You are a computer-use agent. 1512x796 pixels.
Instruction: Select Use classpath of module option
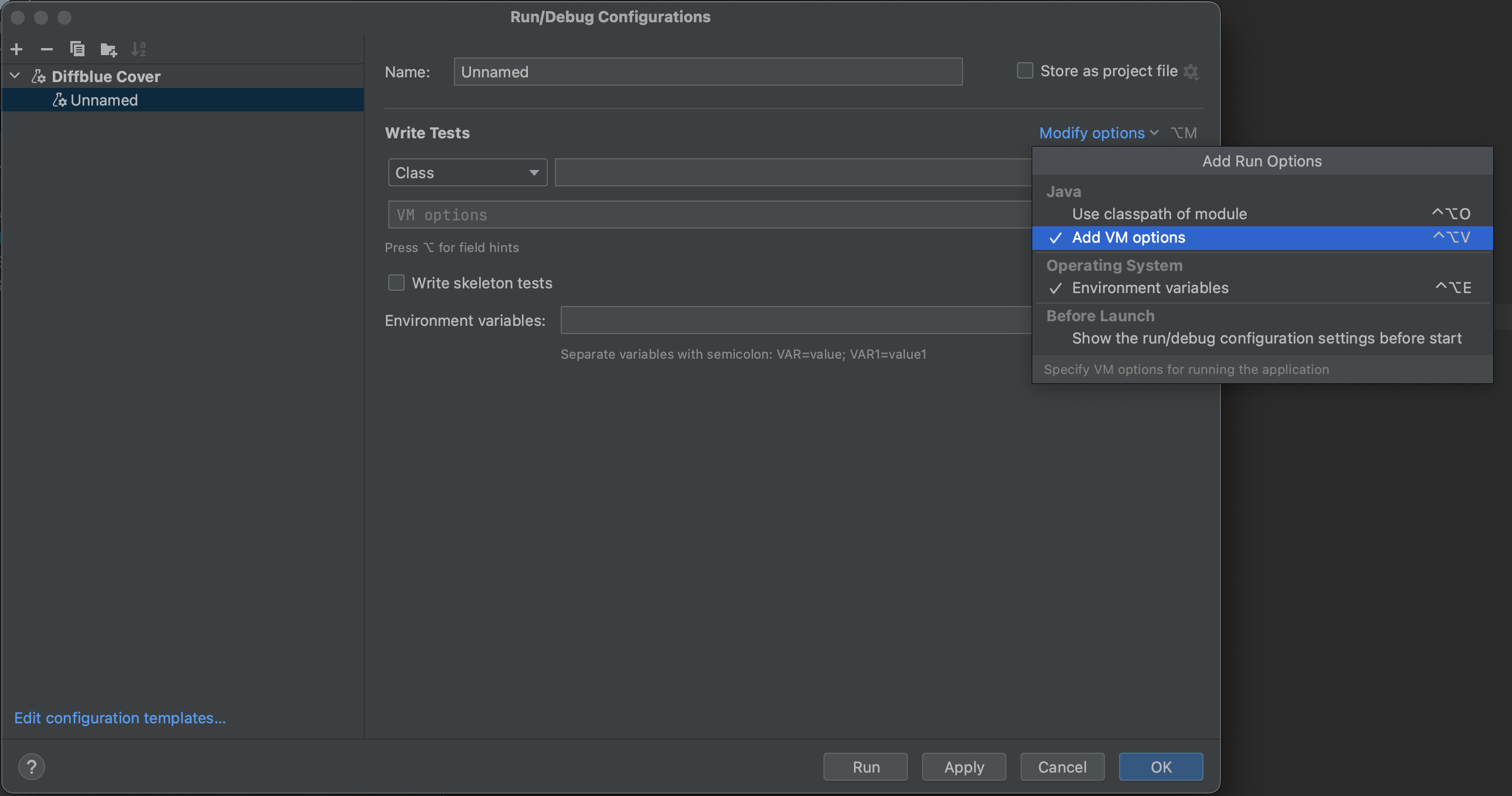pos(1160,214)
